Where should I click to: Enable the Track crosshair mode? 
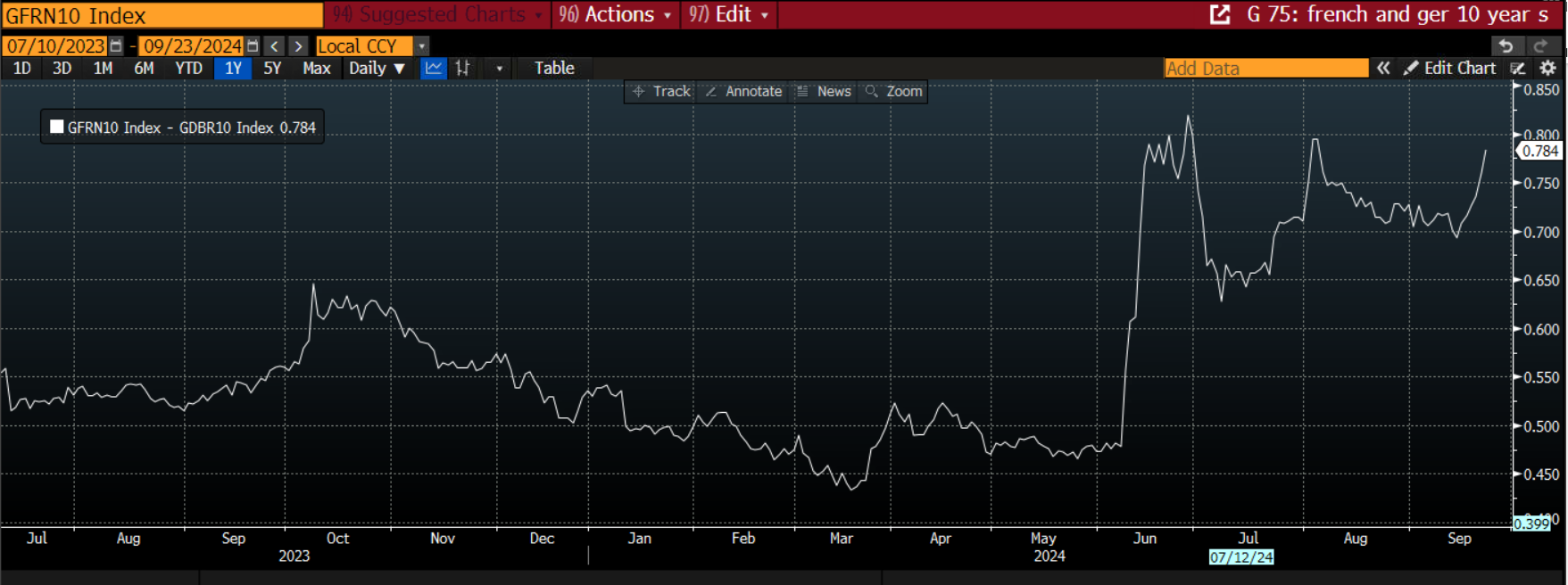(661, 91)
